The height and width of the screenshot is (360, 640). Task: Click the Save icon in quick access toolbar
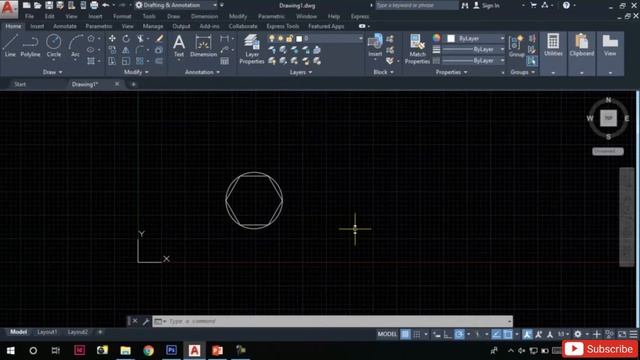pos(49,5)
